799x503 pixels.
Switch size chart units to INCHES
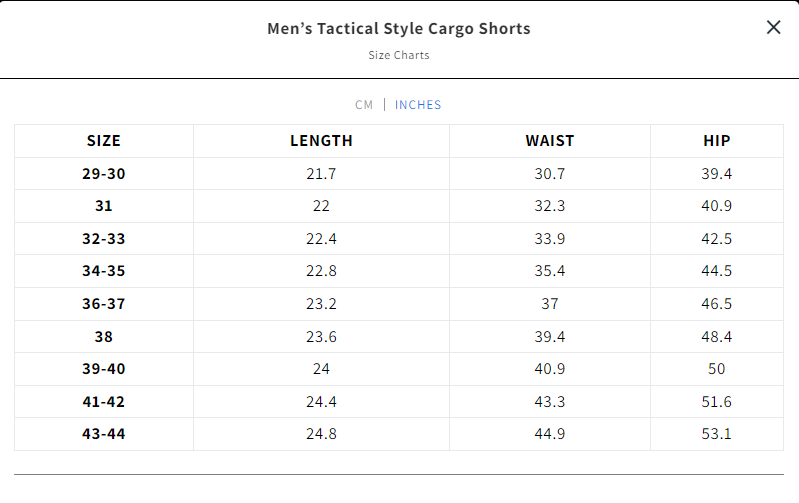pyautogui.click(x=418, y=105)
